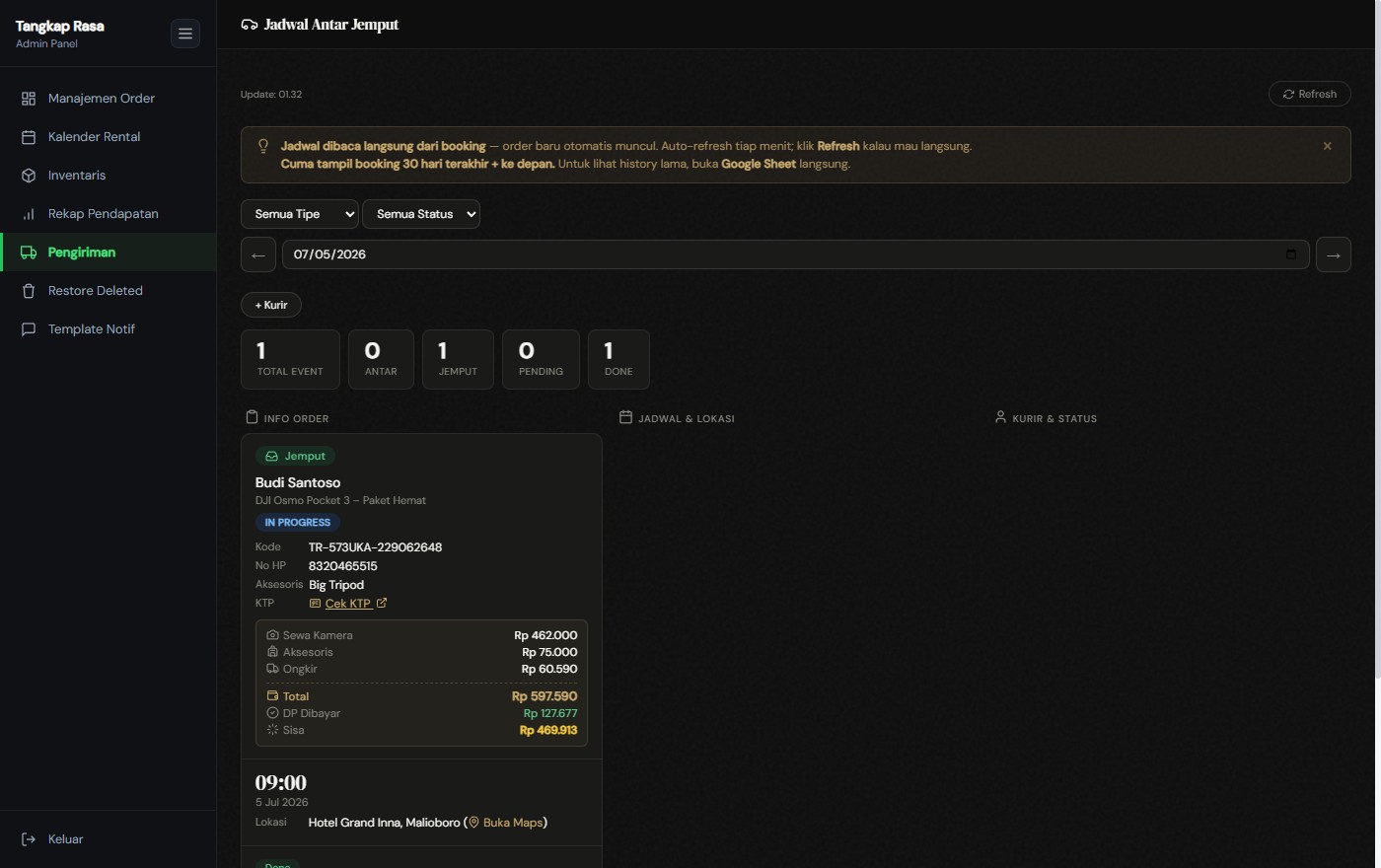
Task: Click the map pin icon
Action: (x=473, y=823)
